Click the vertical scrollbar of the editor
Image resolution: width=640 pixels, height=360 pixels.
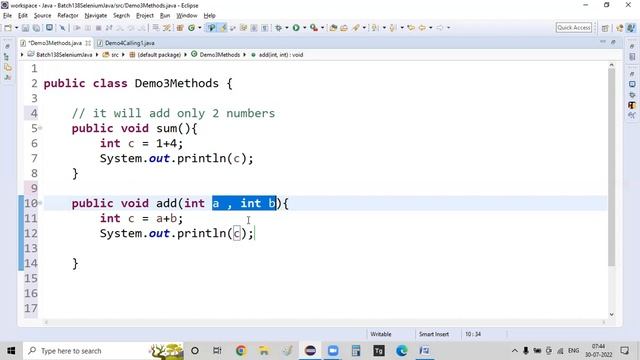coord(611,167)
